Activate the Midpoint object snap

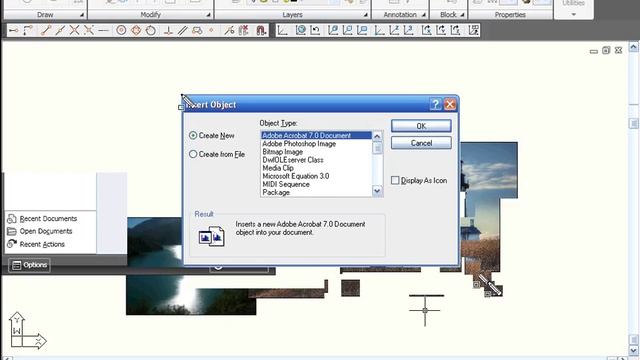(60, 31)
